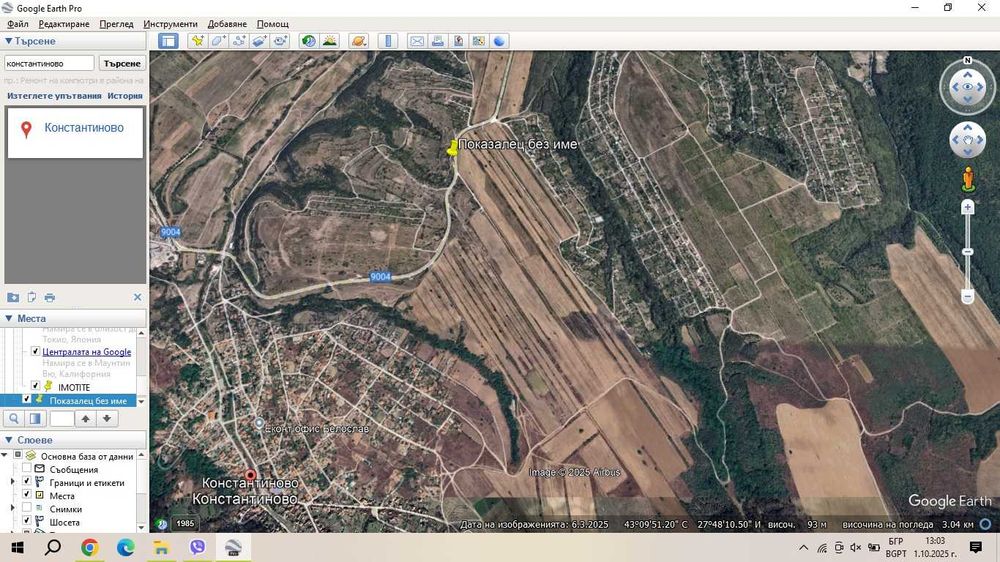The image size is (1000, 562).
Task: Click the Централата на Google link
Action: [x=87, y=351]
